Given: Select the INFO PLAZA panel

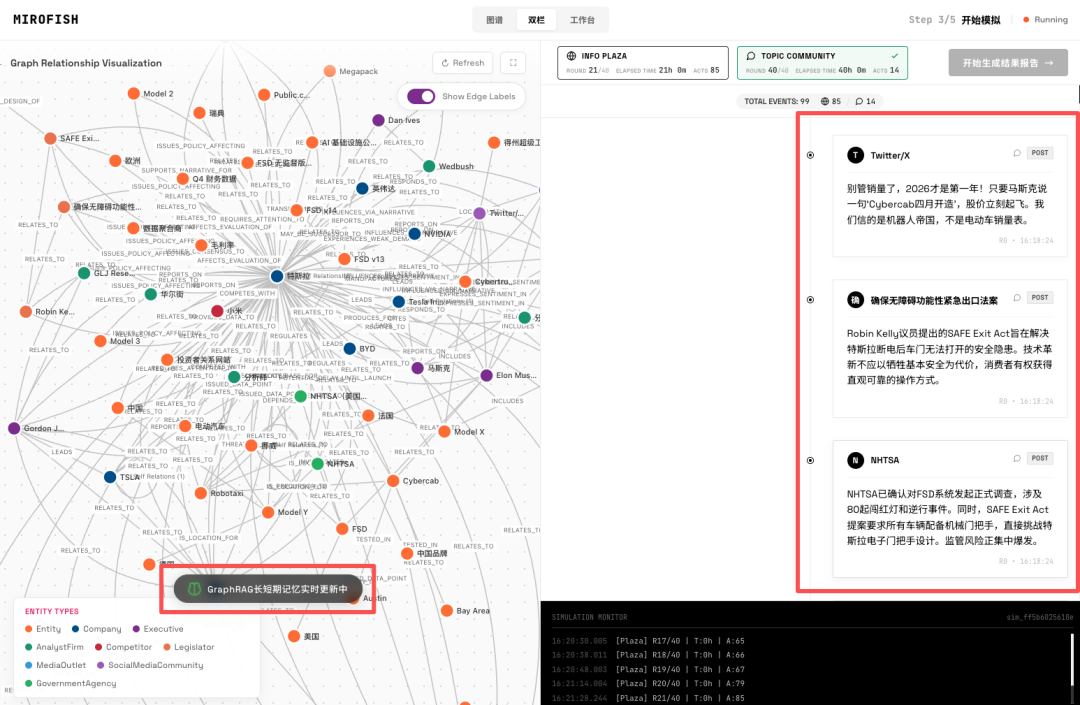Looking at the screenshot, I should point(643,63).
